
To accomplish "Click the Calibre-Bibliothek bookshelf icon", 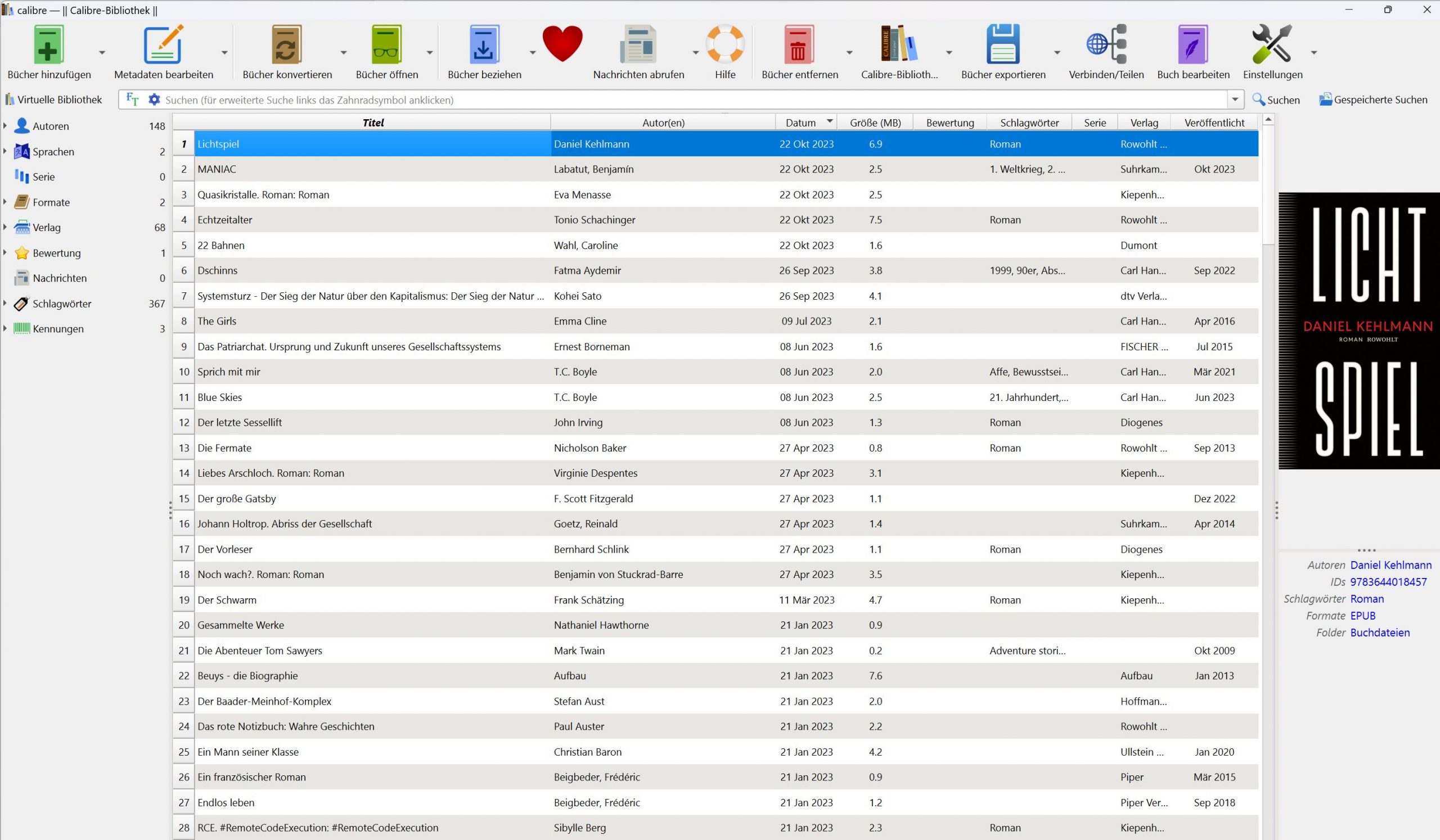I will [898, 44].
